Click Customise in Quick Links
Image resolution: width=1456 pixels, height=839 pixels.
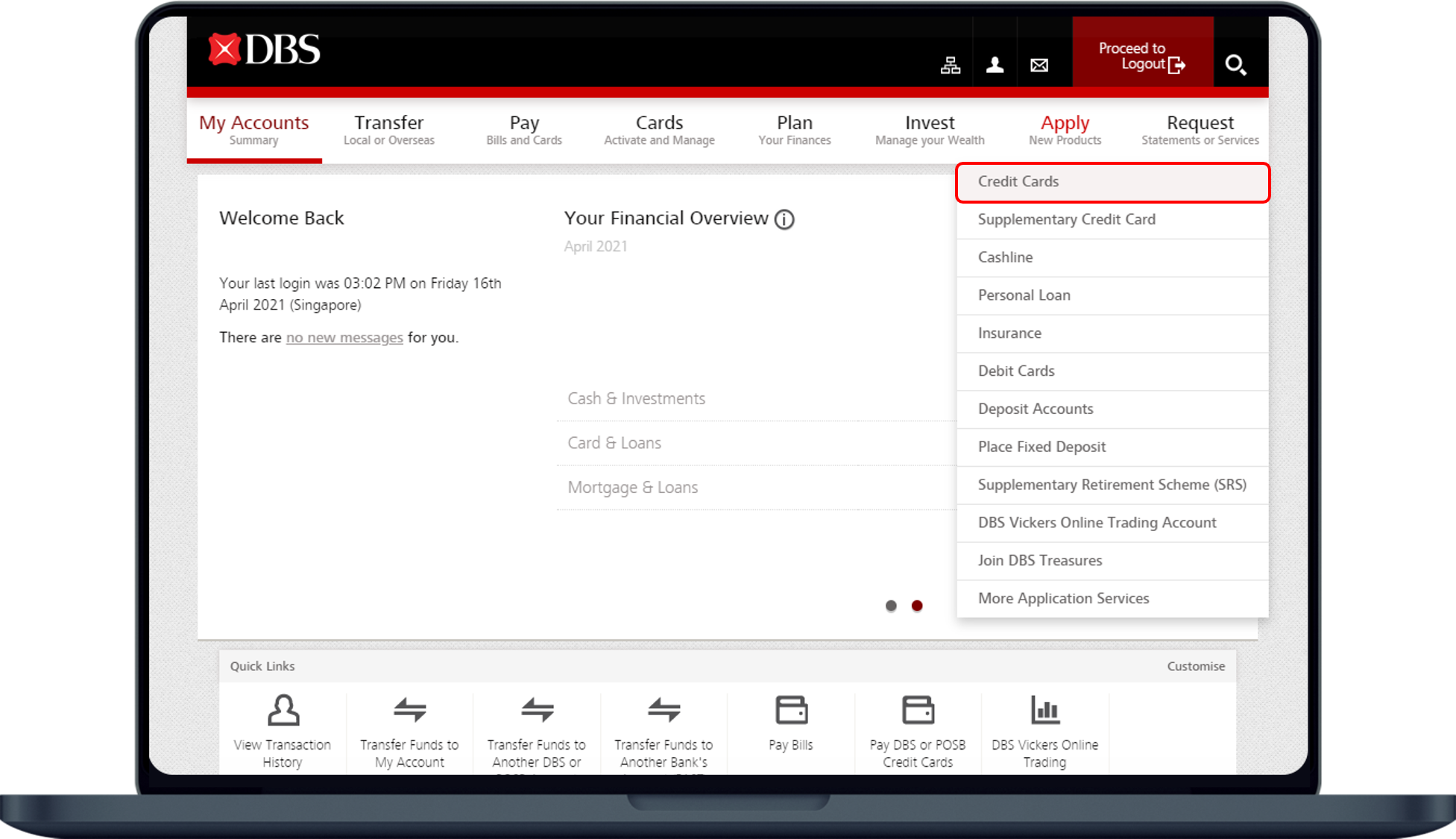point(1195,666)
